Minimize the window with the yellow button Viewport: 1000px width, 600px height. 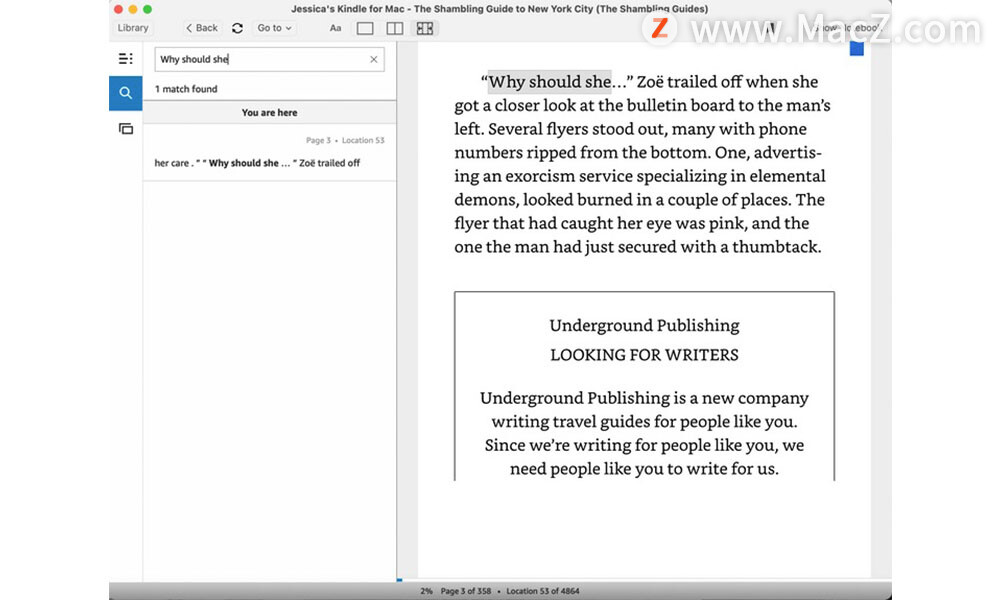pos(133,9)
